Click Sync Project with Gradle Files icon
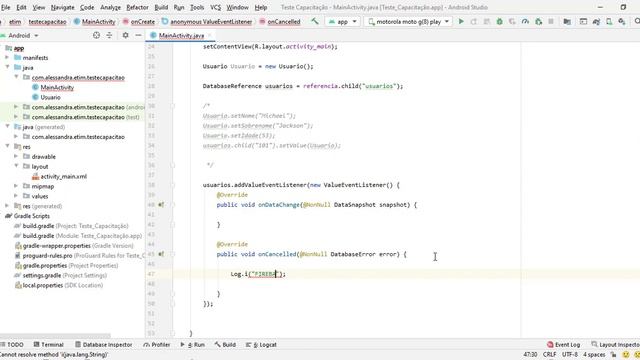The width and height of the screenshot is (640, 360). [x=596, y=21]
